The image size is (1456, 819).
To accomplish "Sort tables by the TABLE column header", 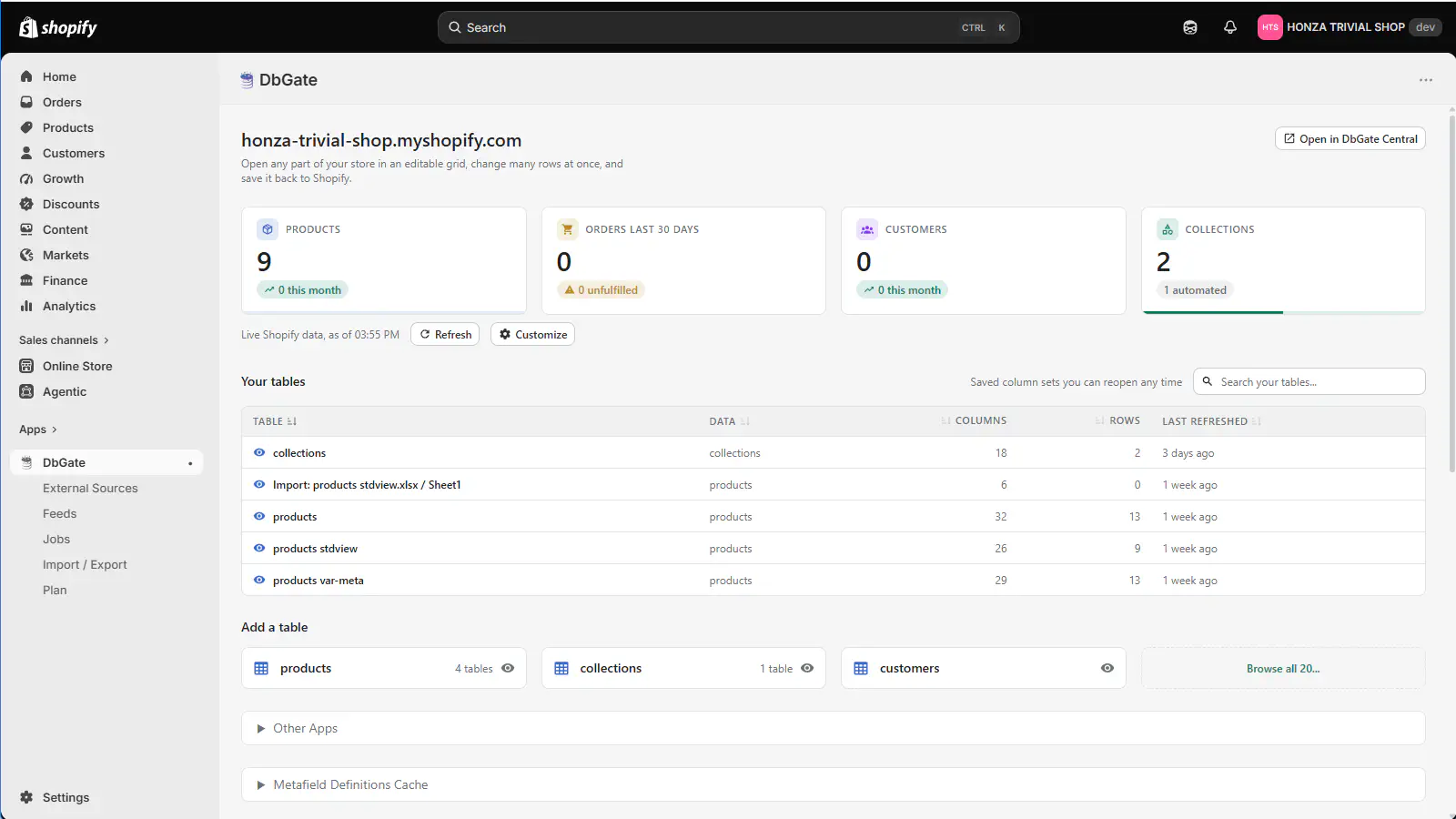I will tap(275, 421).
